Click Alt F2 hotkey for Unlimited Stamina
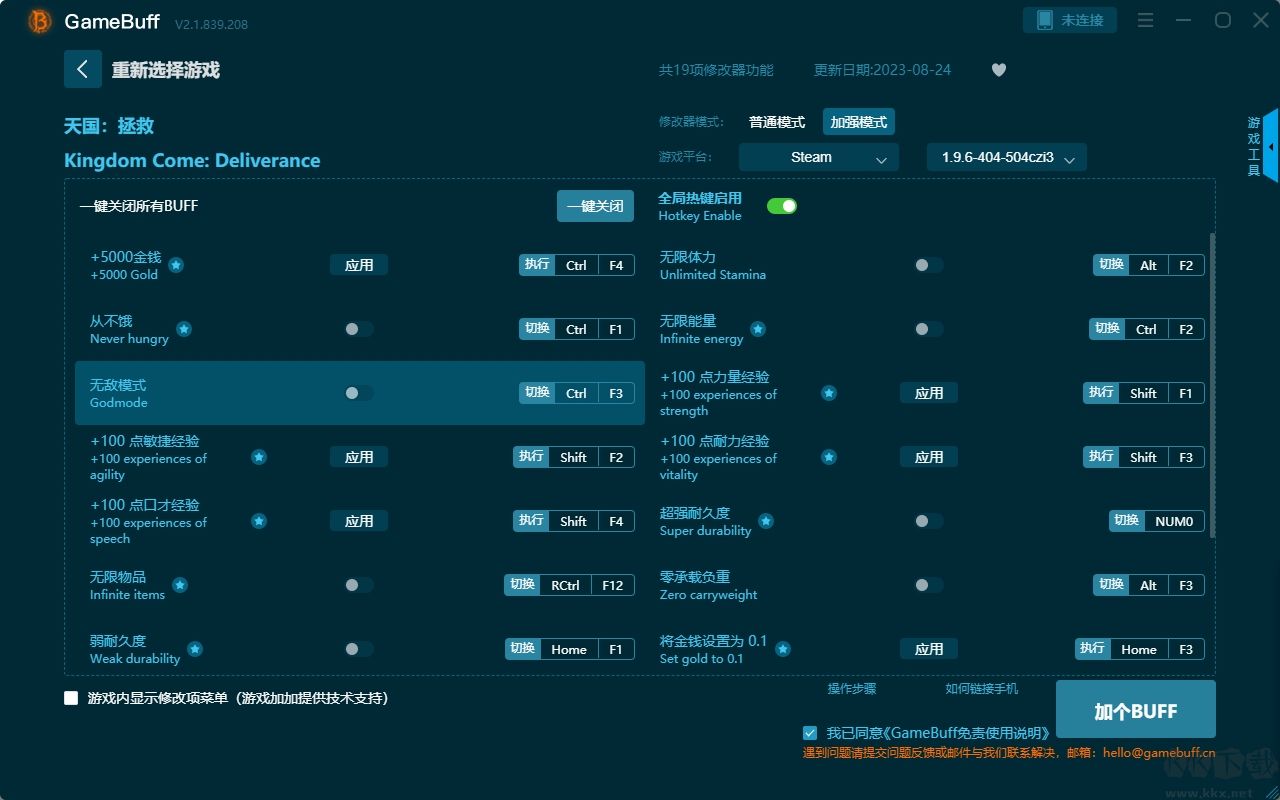The height and width of the screenshot is (800, 1280). [x=1149, y=265]
